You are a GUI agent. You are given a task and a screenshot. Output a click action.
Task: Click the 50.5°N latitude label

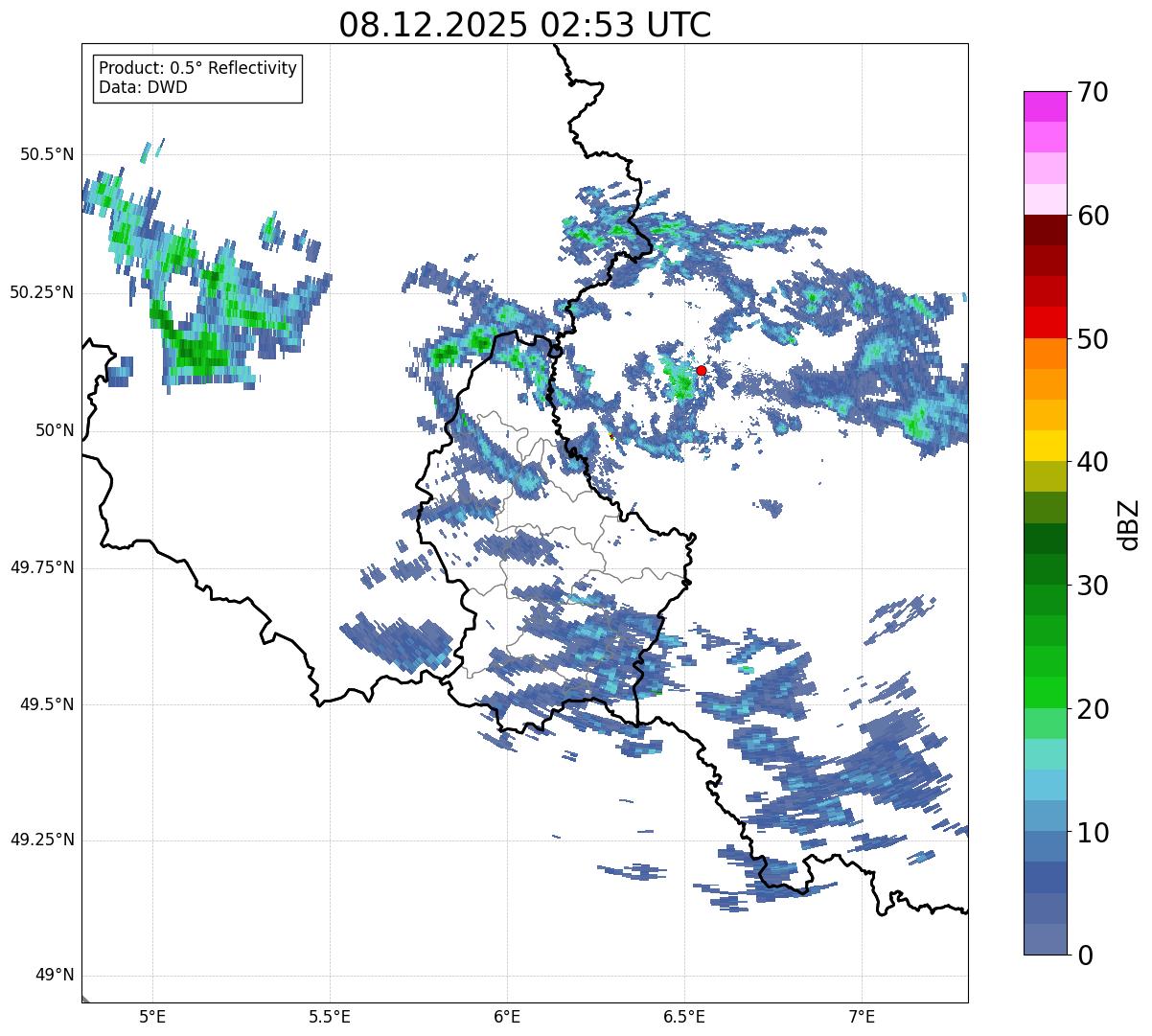[x=47, y=154]
